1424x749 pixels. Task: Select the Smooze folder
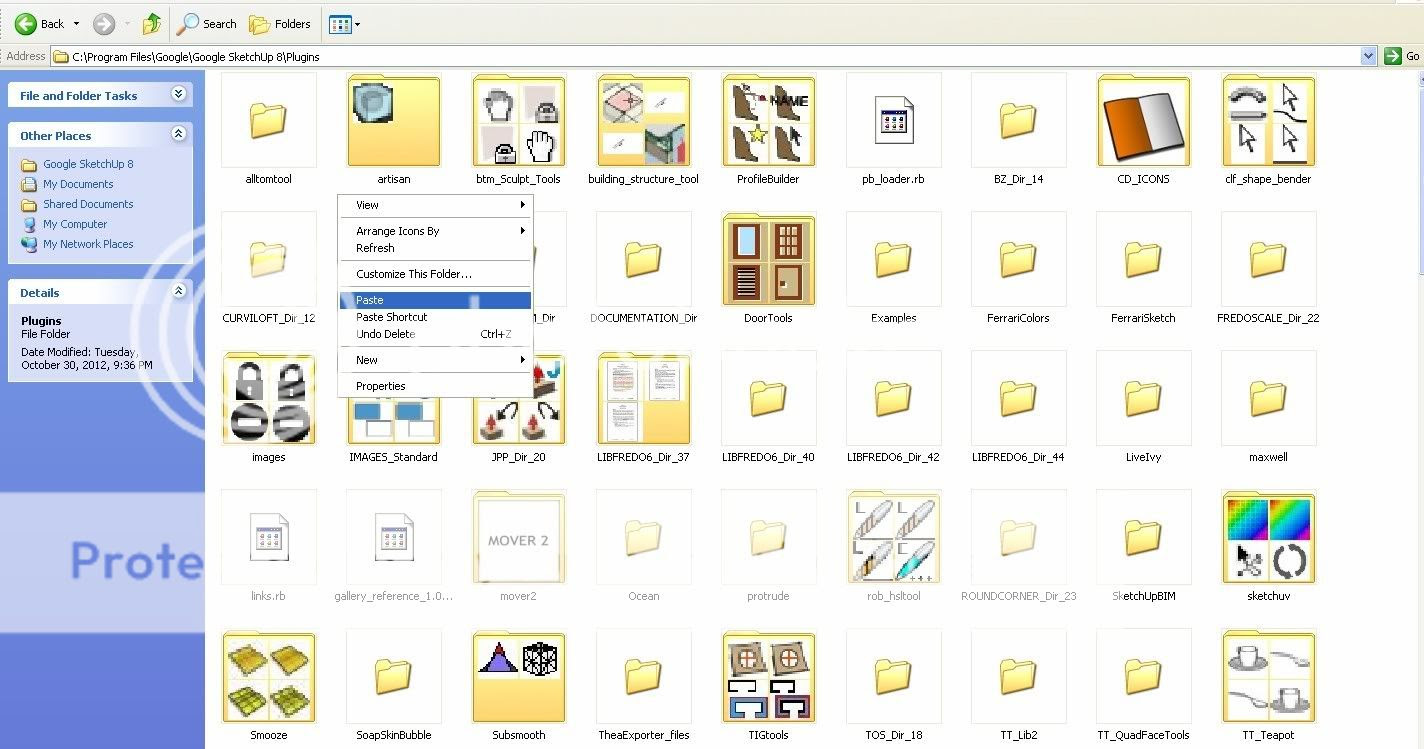(268, 676)
